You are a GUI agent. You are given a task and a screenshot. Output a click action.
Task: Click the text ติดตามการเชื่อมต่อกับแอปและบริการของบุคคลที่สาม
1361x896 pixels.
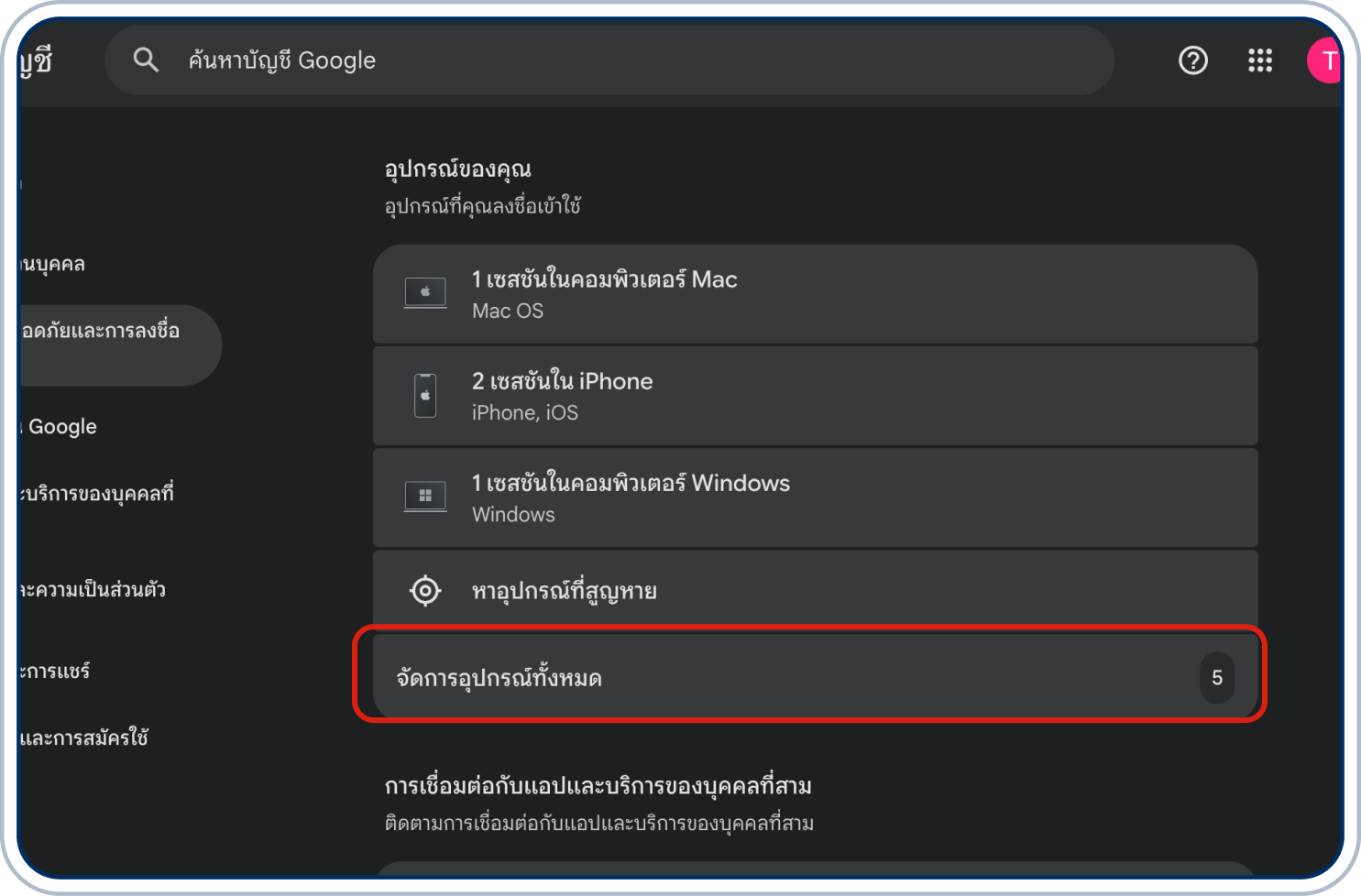[x=599, y=823]
